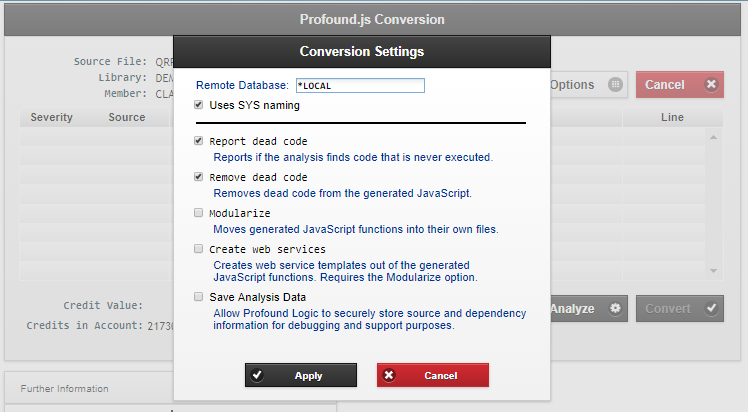The height and width of the screenshot is (412, 748).
Task: Uncheck the Report dead code option
Action: click(200, 141)
